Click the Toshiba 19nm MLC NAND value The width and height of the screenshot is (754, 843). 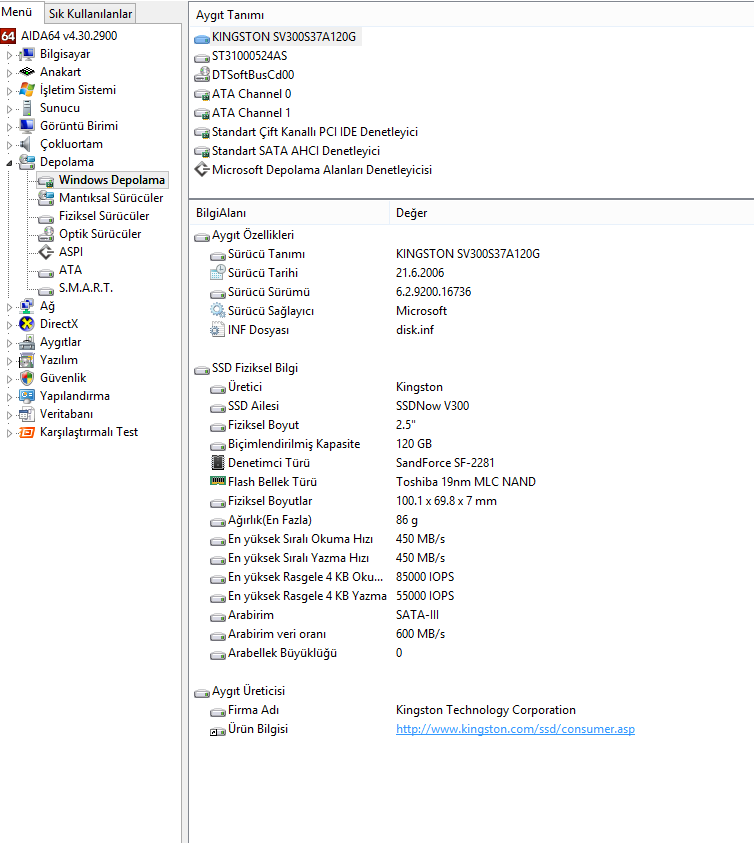466,482
